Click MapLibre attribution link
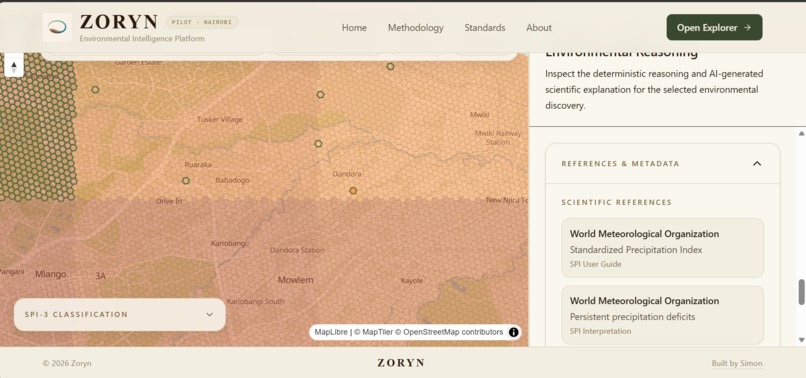 [x=331, y=332]
